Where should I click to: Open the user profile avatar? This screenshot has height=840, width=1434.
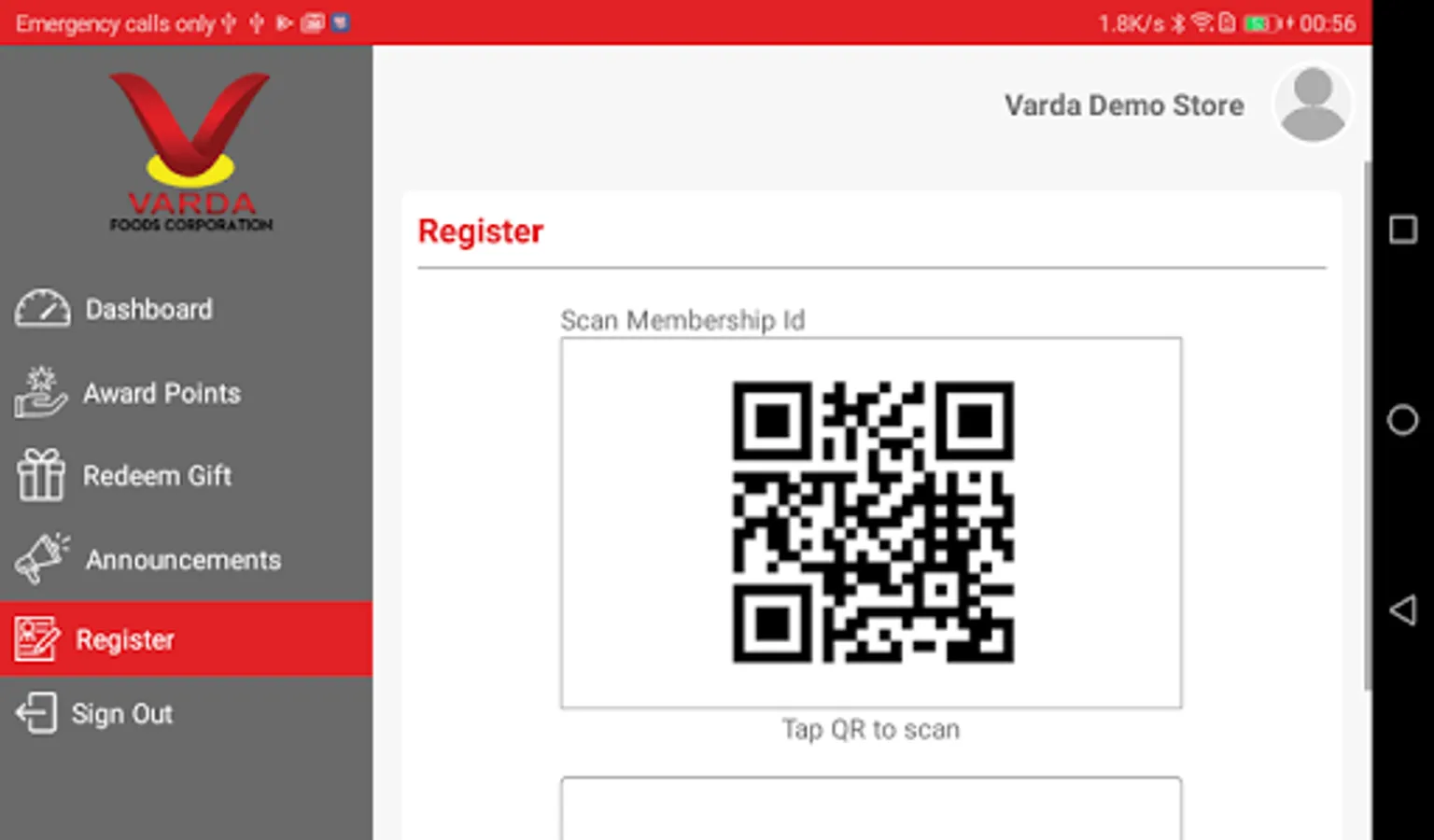click(x=1313, y=104)
